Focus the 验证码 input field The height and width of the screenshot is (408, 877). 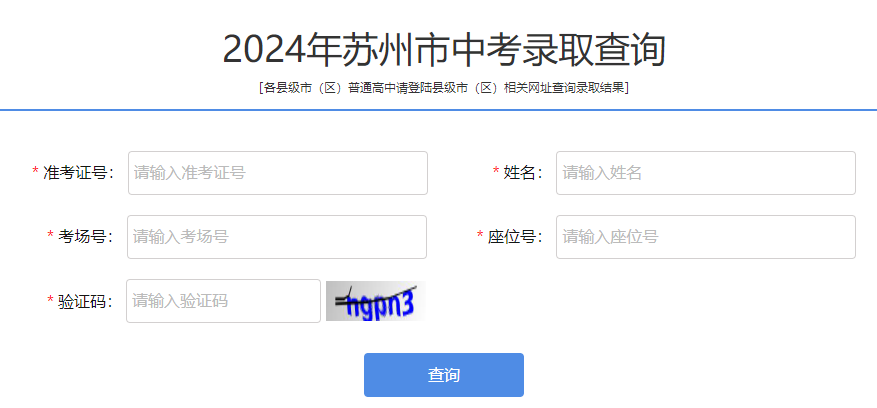point(223,301)
